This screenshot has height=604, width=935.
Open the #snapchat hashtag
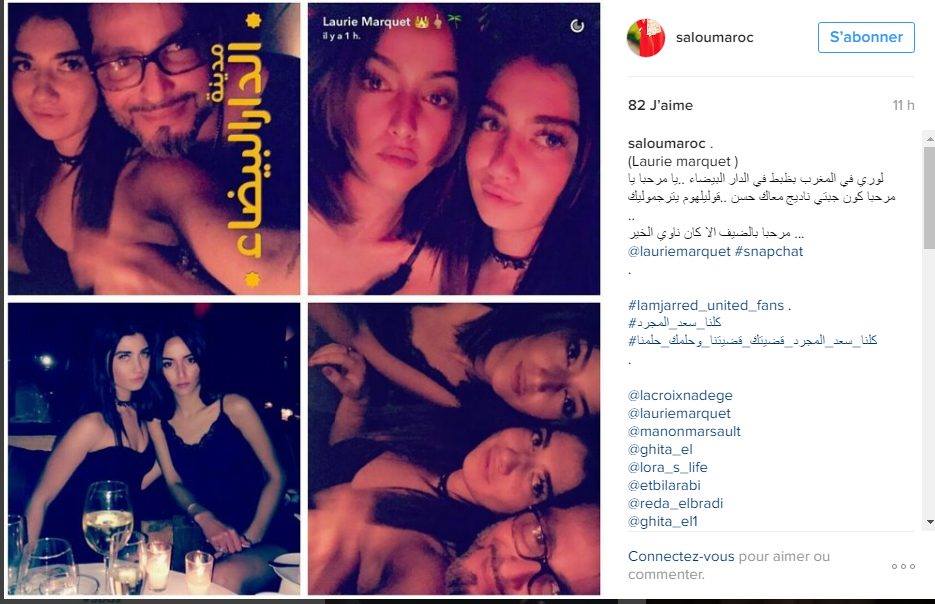(769, 252)
